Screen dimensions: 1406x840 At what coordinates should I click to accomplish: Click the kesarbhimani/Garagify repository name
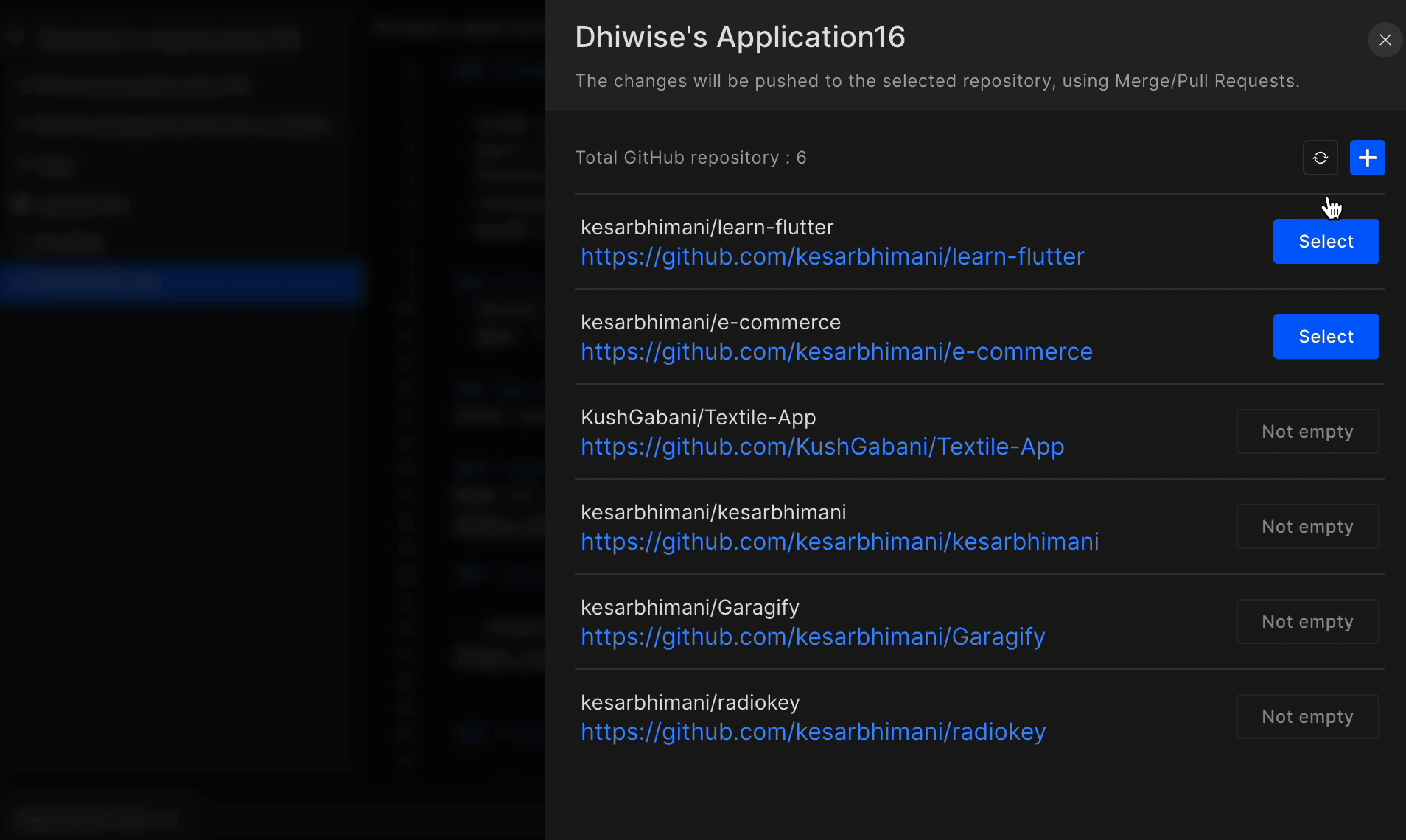point(690,607)
